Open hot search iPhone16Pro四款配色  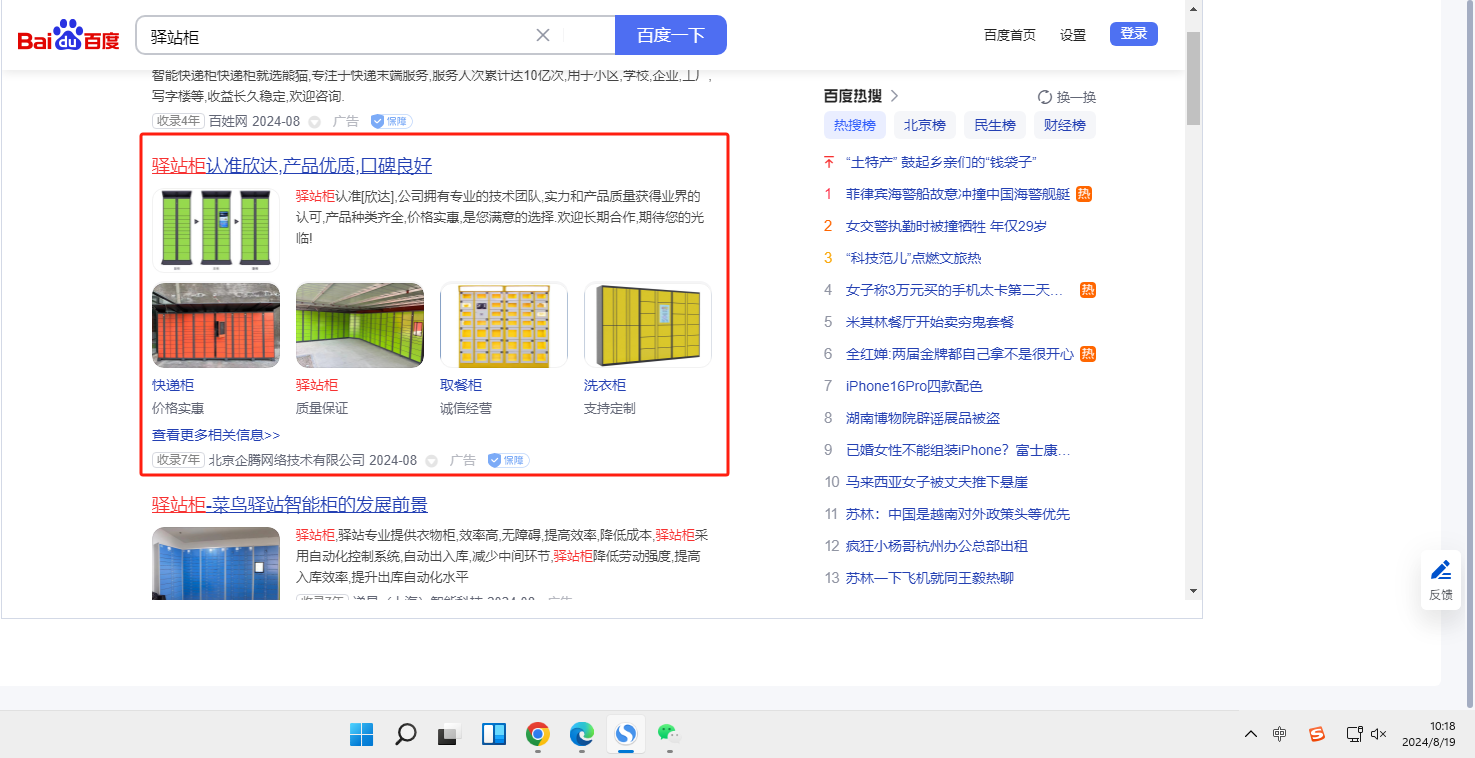(914, 386)
